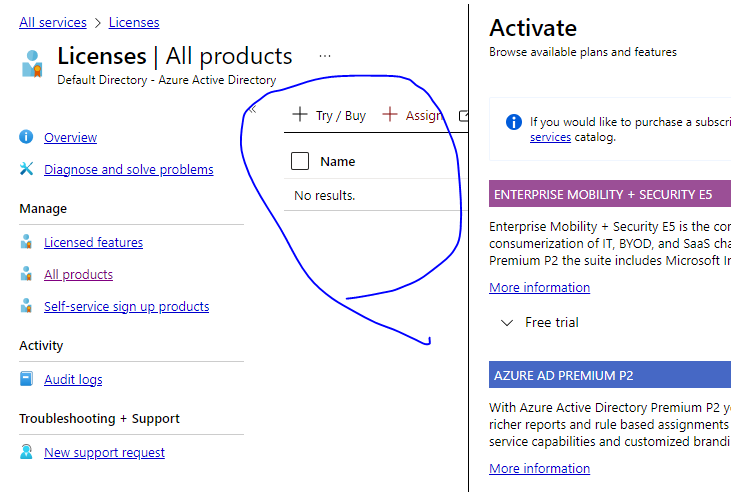
Task: Open the more options ellipsis beside All products
Action: [325, 56]
